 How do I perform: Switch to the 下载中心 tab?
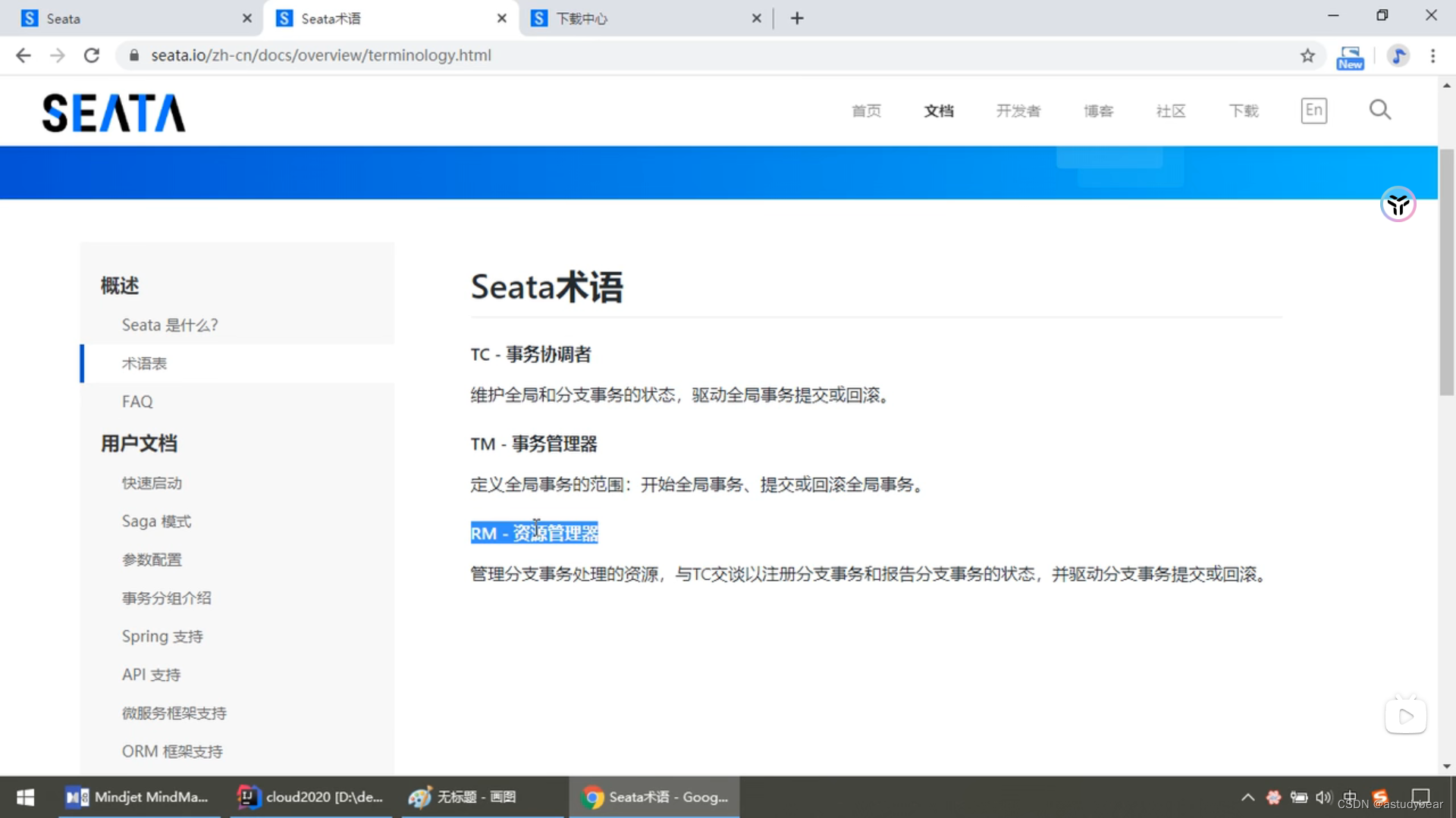click(582, 17)
